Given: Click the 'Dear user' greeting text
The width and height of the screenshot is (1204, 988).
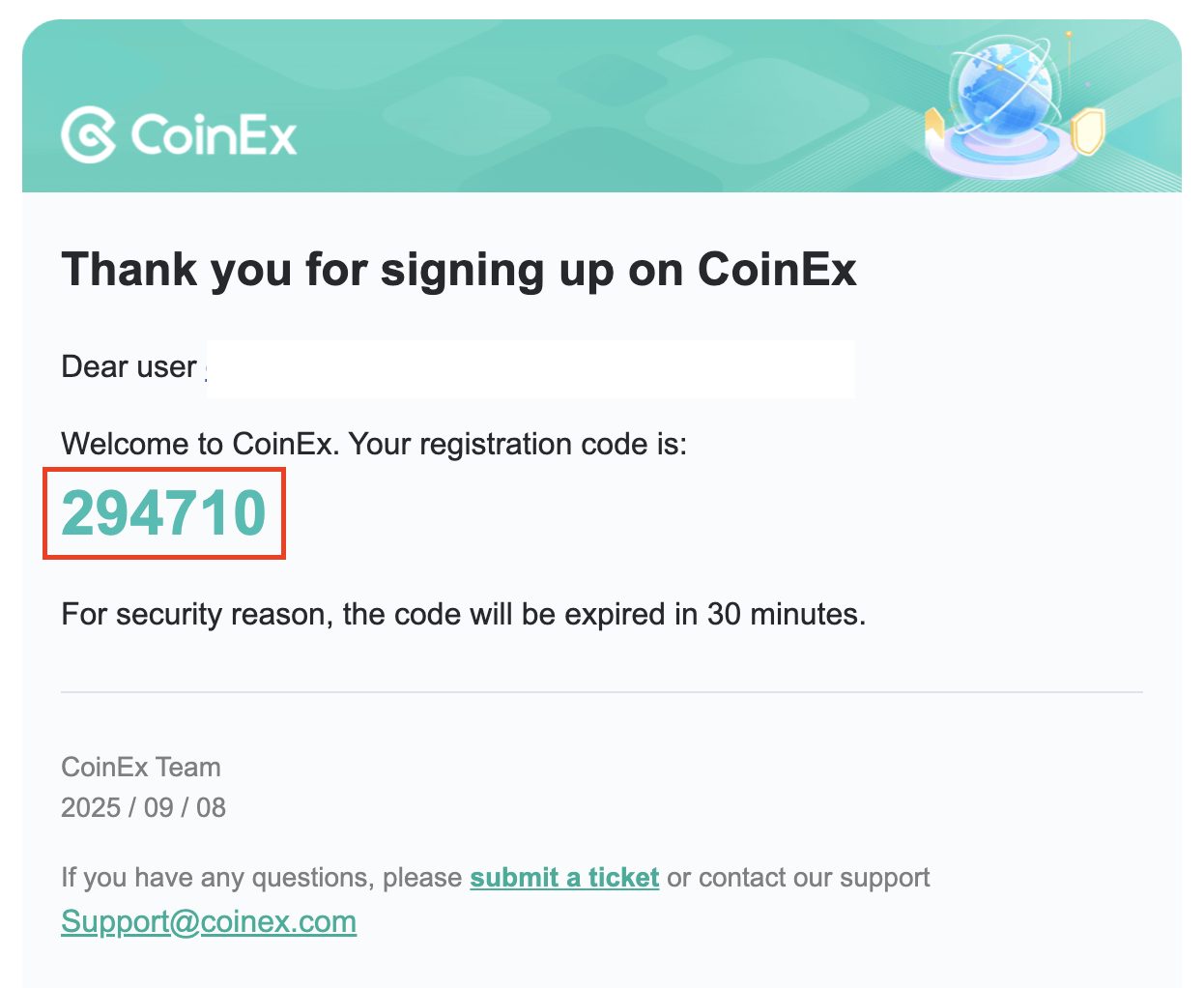Looking at the screenshot, I should click(129, 367).
